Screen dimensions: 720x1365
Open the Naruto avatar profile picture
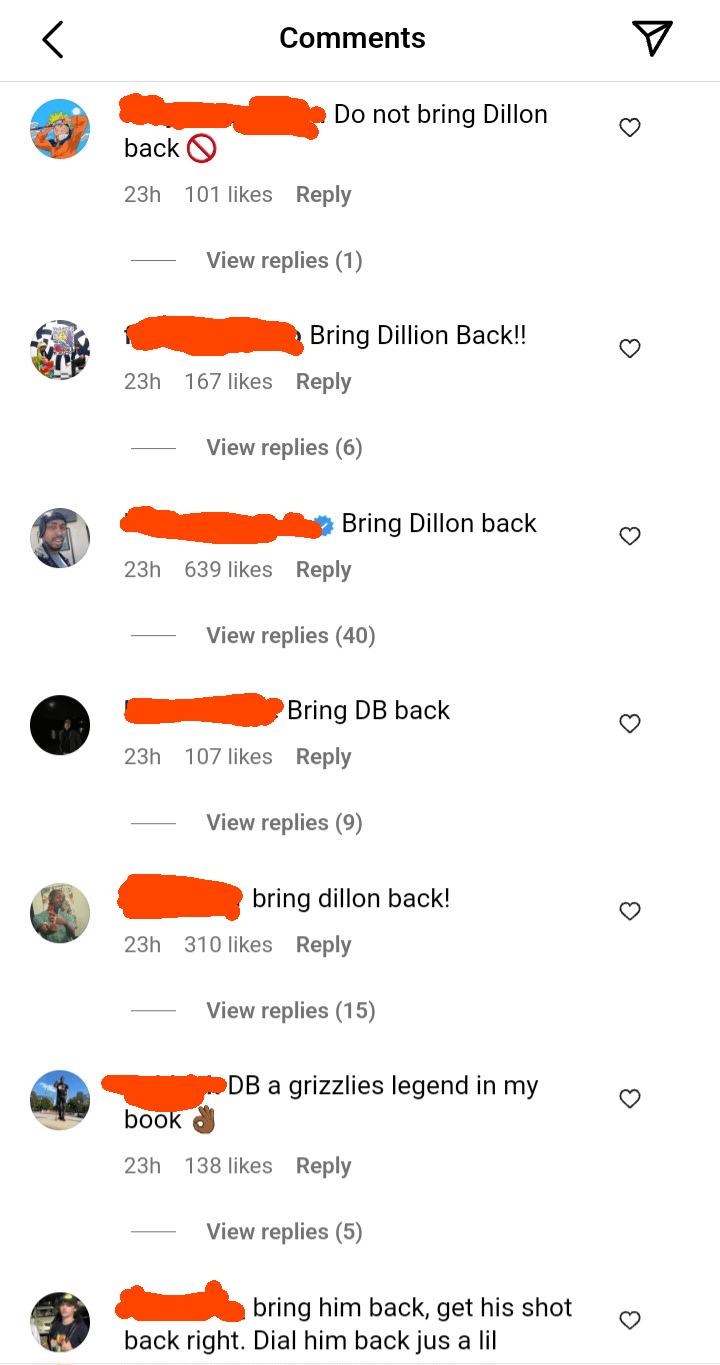60,129
